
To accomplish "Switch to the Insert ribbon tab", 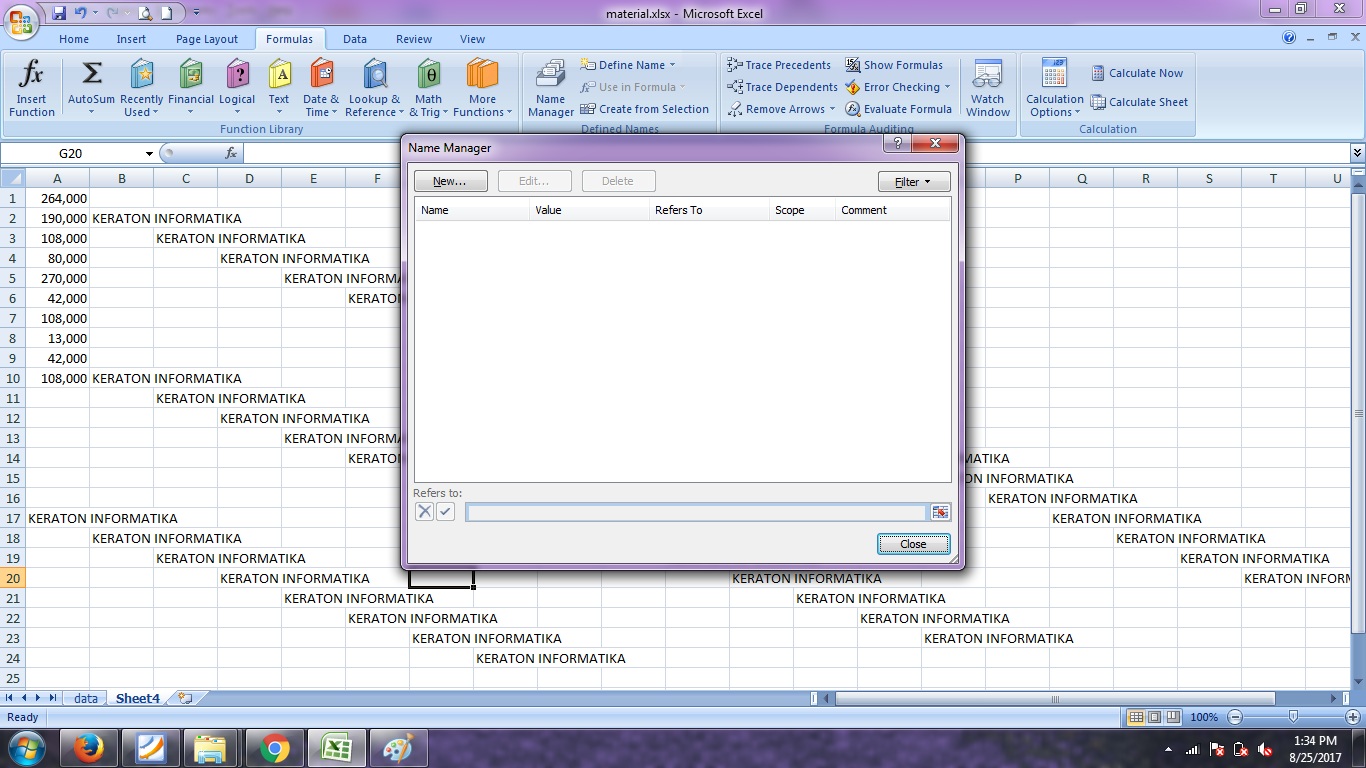I will (131, 39).
